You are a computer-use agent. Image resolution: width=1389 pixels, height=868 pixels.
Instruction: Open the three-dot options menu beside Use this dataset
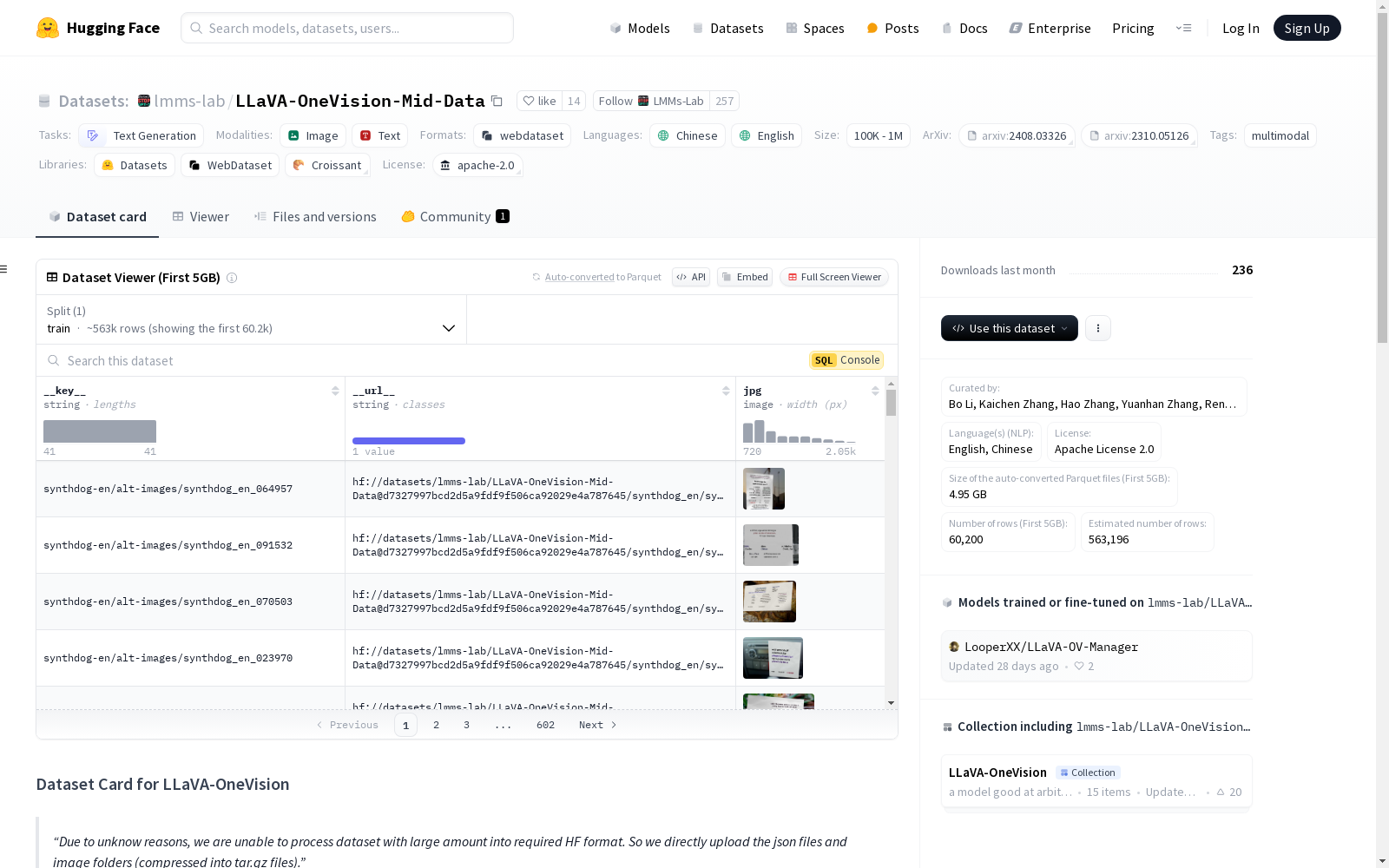pyautogui.click(x=1098, y=328)
